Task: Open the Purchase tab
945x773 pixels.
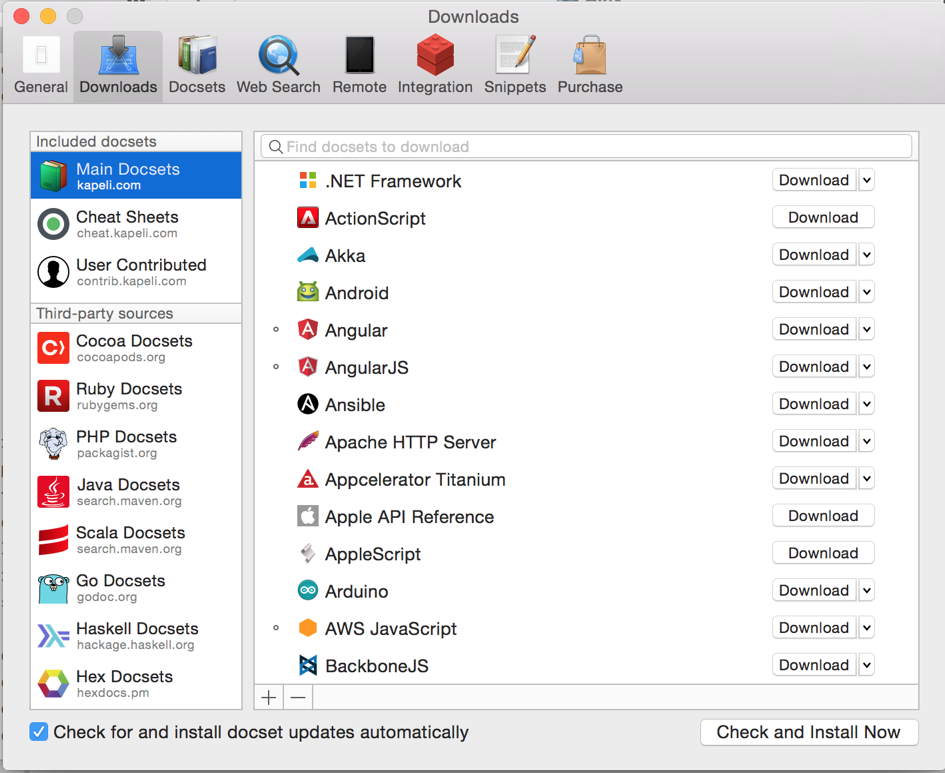Action: click(590, 65)
